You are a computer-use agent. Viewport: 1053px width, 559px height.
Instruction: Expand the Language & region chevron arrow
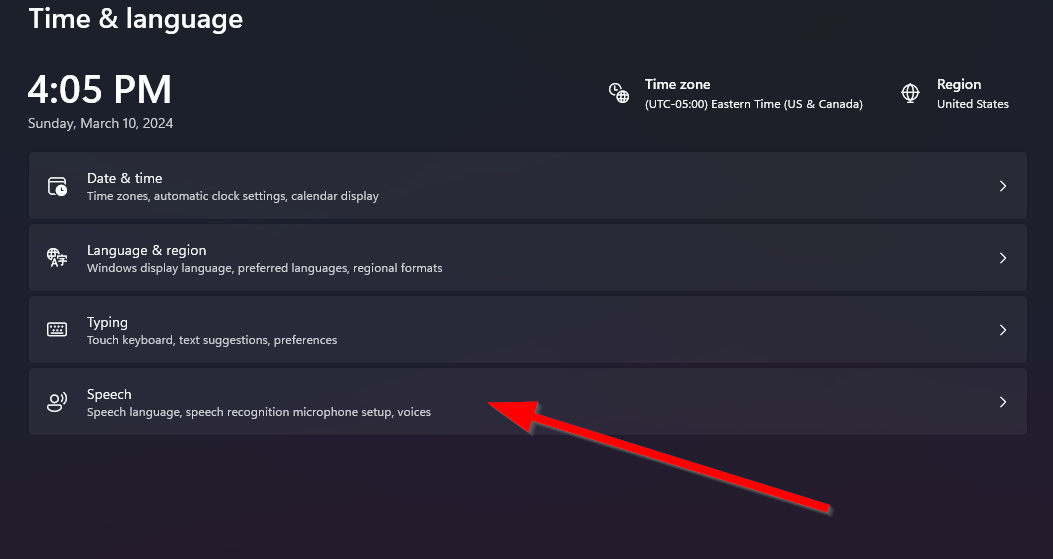coord(1002,258)
